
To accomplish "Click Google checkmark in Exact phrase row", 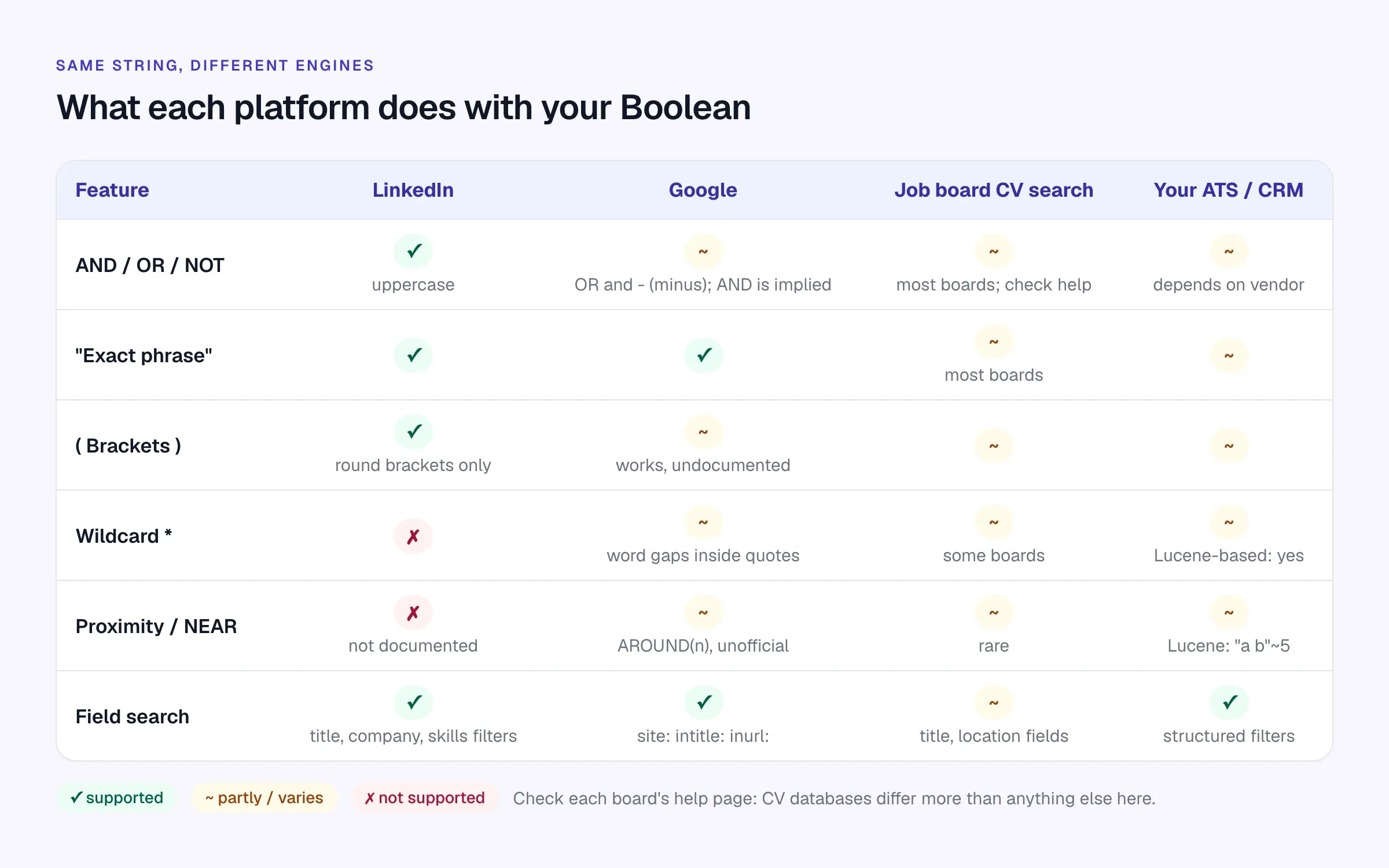I will pyautogui.click(x=703, y=355).
